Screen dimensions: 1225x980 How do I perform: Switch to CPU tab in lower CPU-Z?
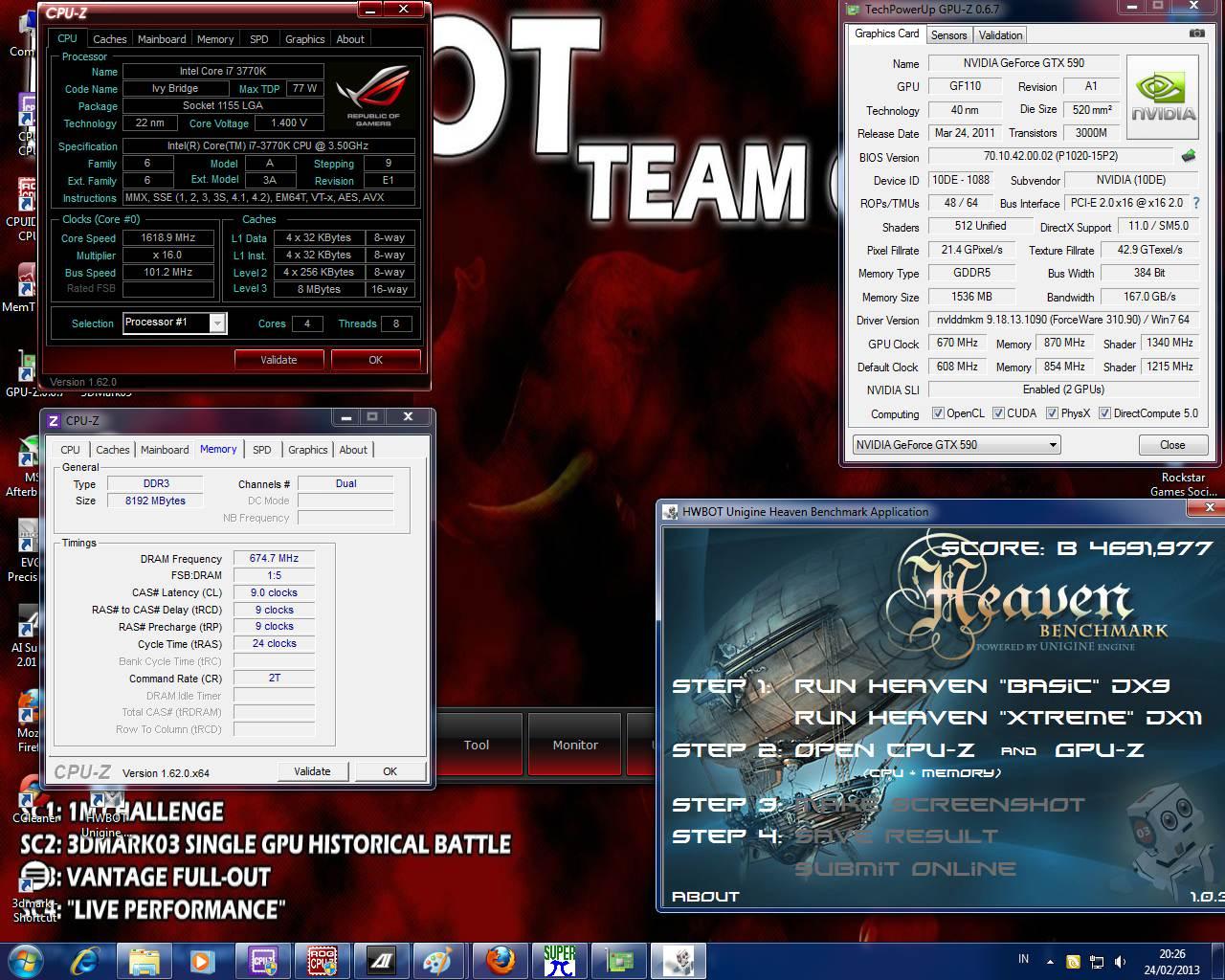(x=70, y=450)
